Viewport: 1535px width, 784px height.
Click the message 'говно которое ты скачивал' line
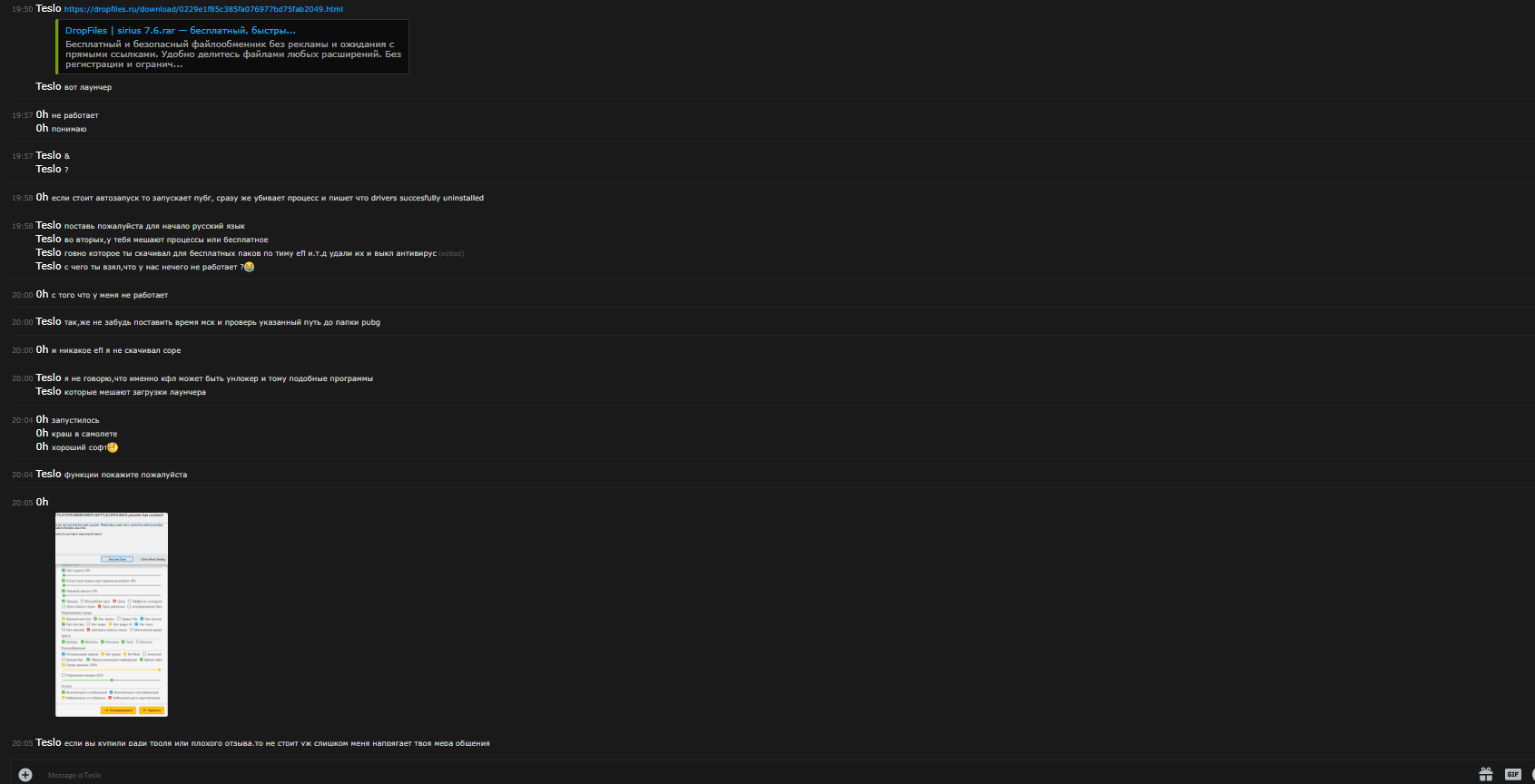tap(251, 253)
